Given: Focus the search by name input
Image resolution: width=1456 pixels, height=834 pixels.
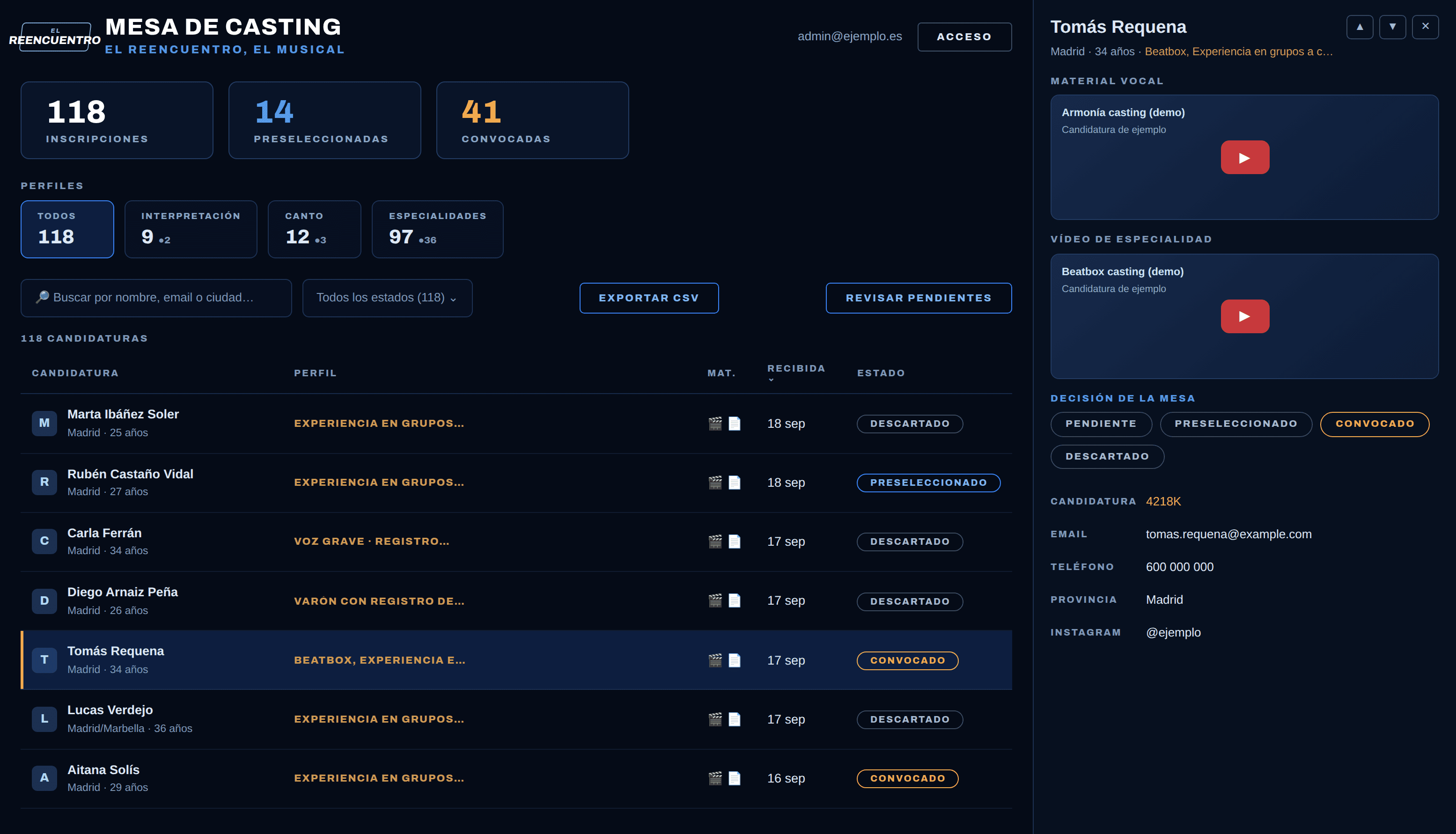Looking at the screenshot, I should tap(156, 298).
